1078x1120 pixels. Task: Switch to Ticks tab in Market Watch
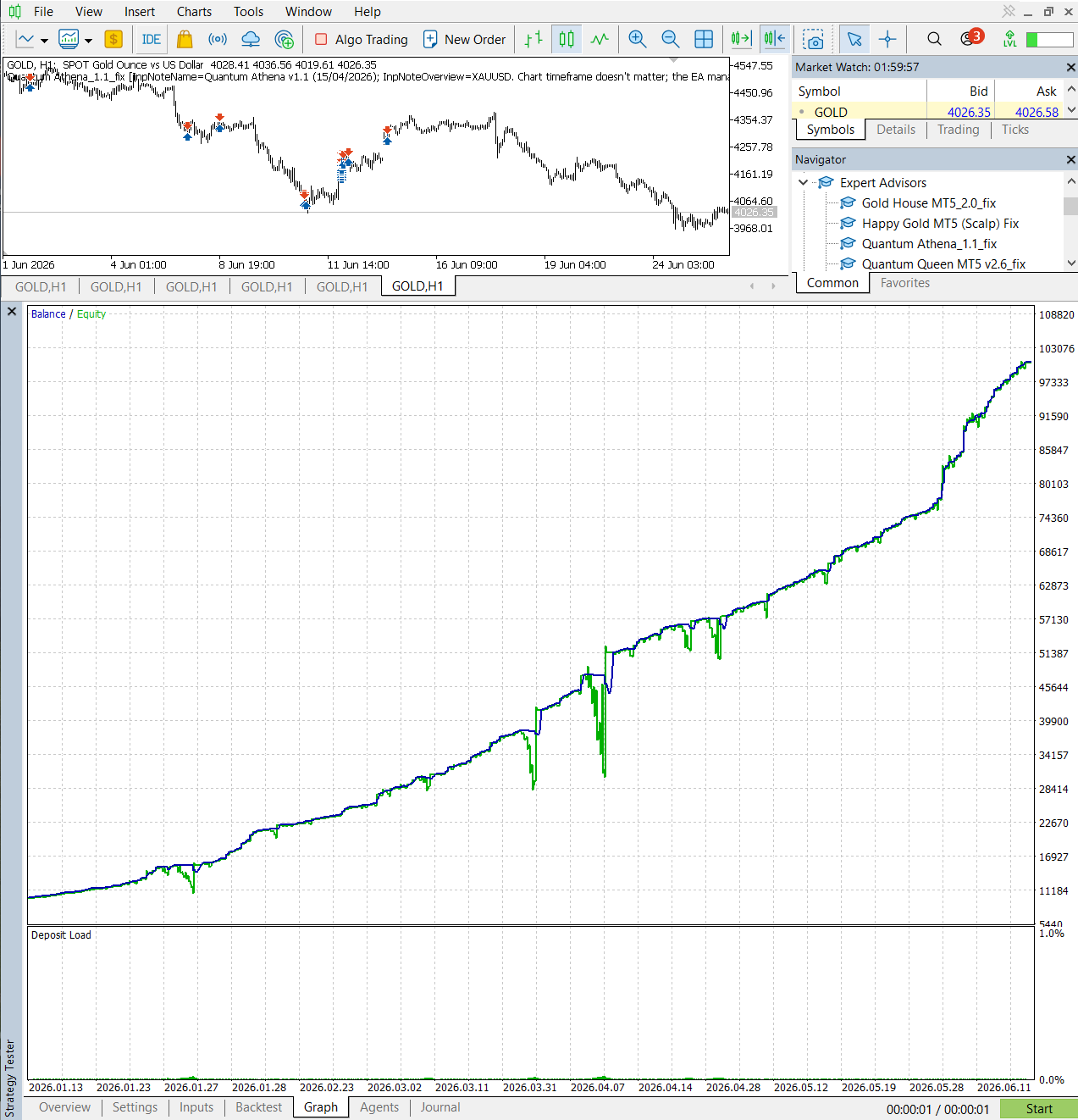[x=1015, y=130]
